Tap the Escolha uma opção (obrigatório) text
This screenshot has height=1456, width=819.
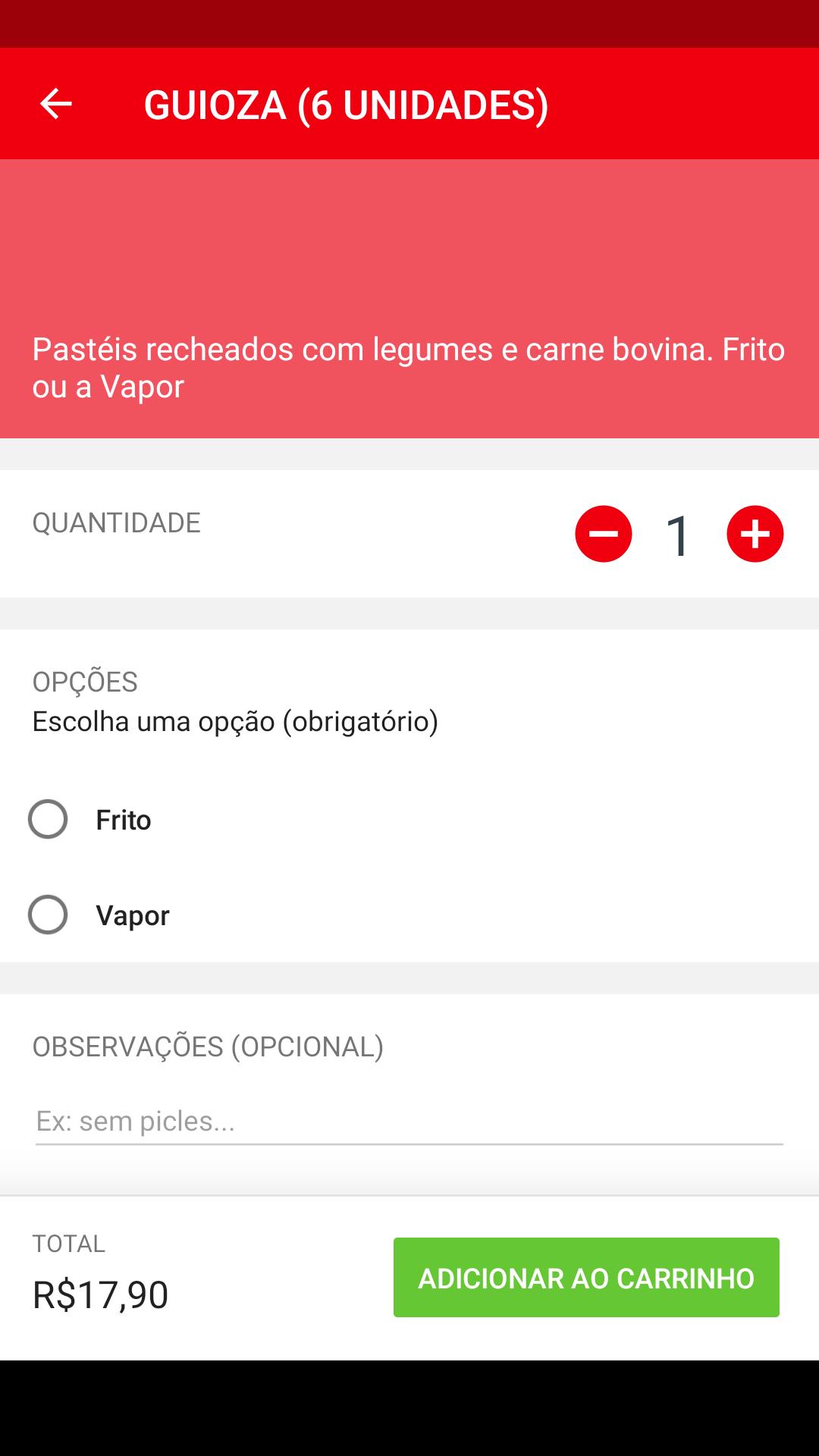point(235,721)
